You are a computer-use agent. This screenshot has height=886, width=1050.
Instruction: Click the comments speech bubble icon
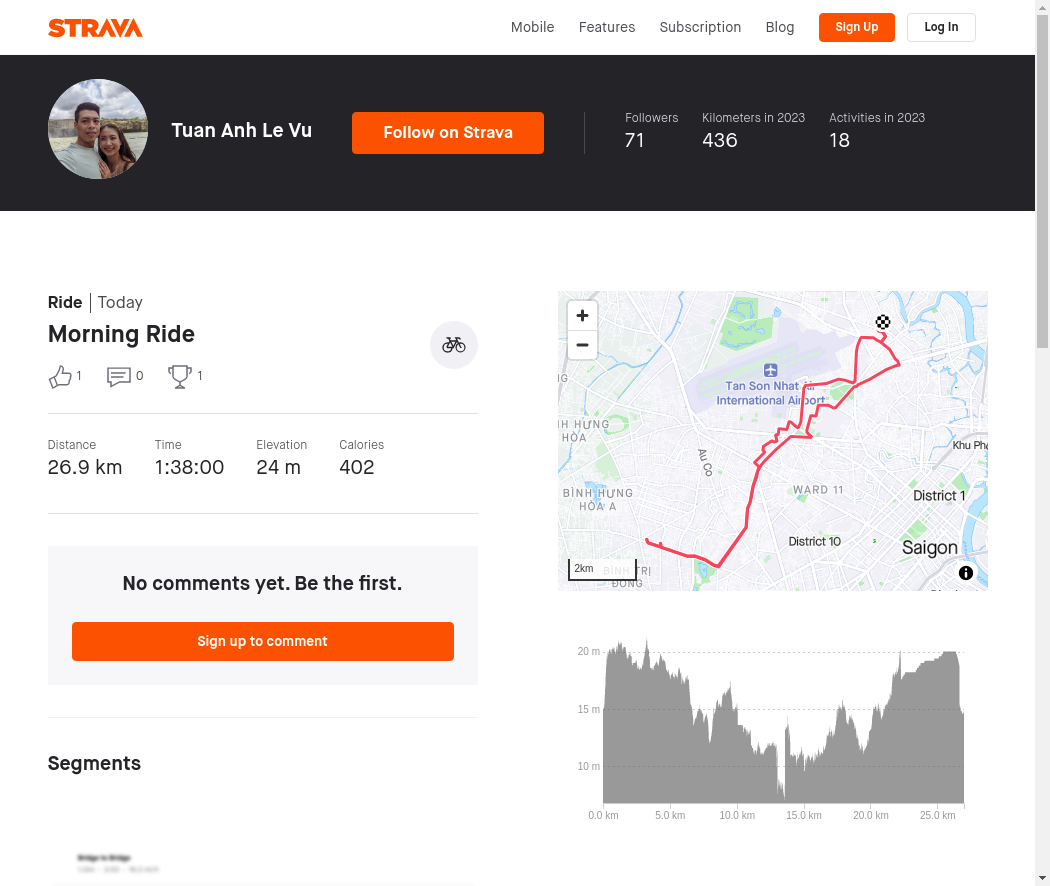click(119, 376)
